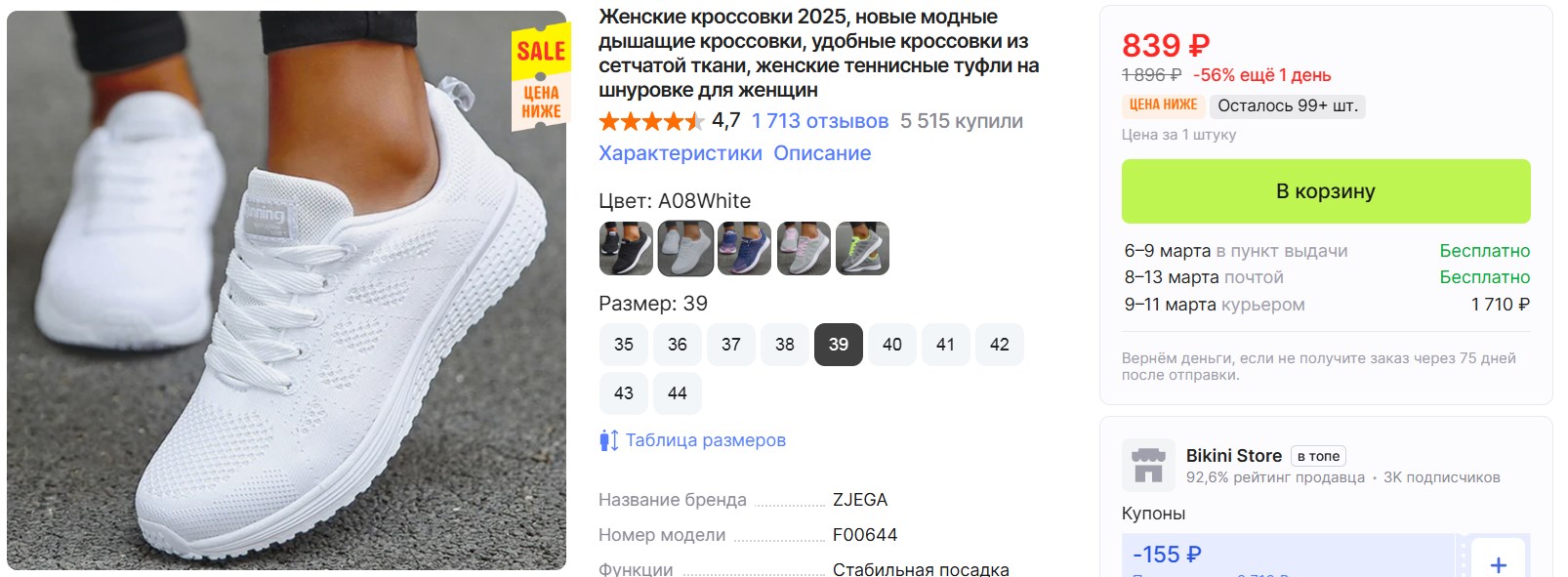Select size 40

[892, 345]
